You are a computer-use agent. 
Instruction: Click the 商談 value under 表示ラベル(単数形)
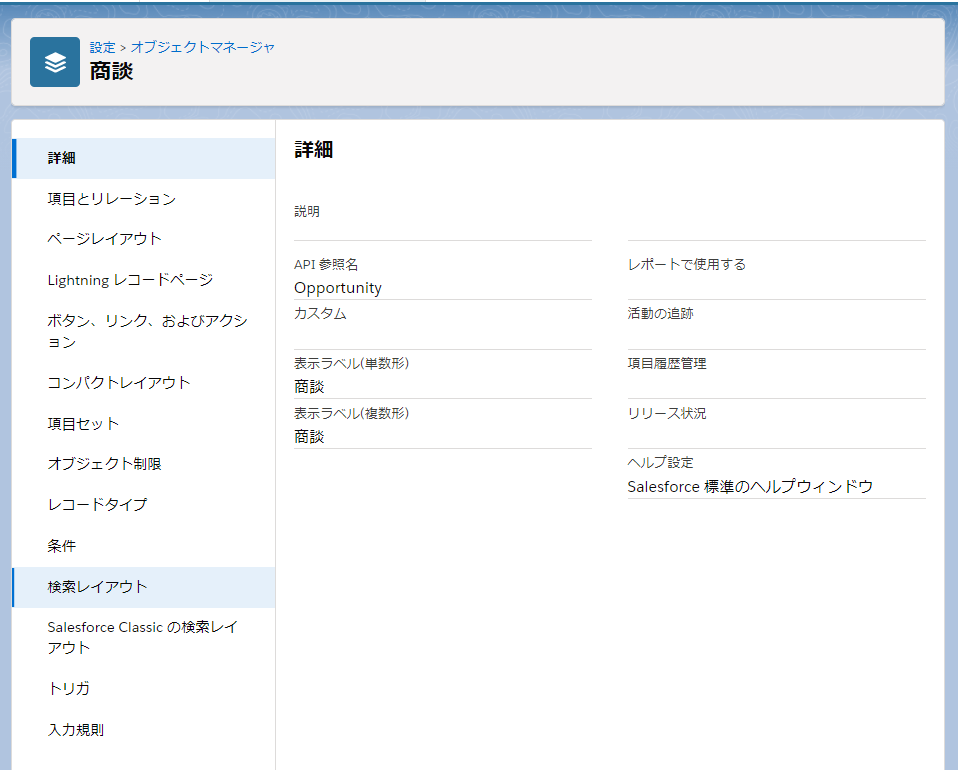pyautogui.click(x=309, y=387)
